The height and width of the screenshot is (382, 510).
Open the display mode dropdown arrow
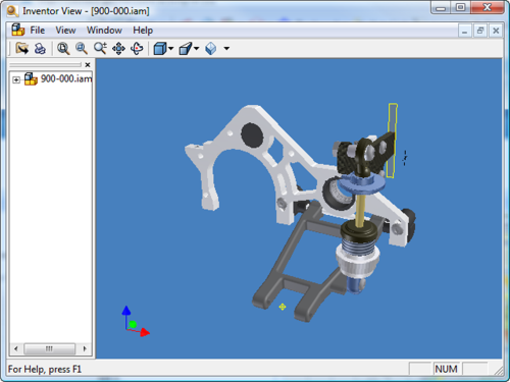click(x=171, y=49)
